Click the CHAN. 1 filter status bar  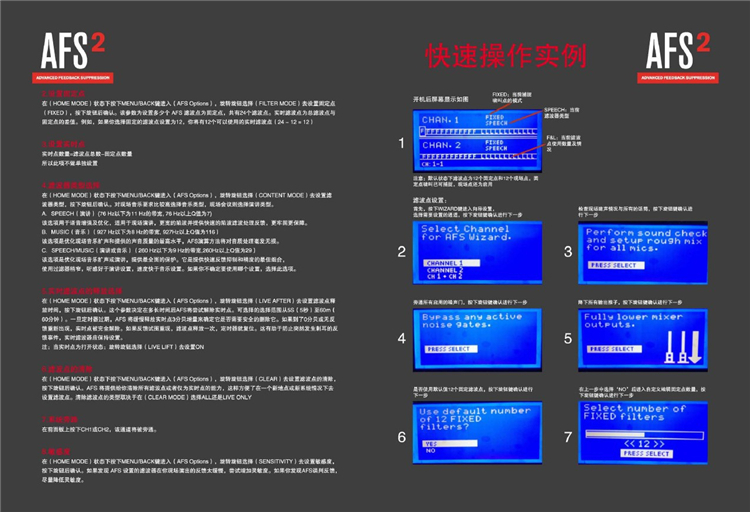[x=478, y=131]
